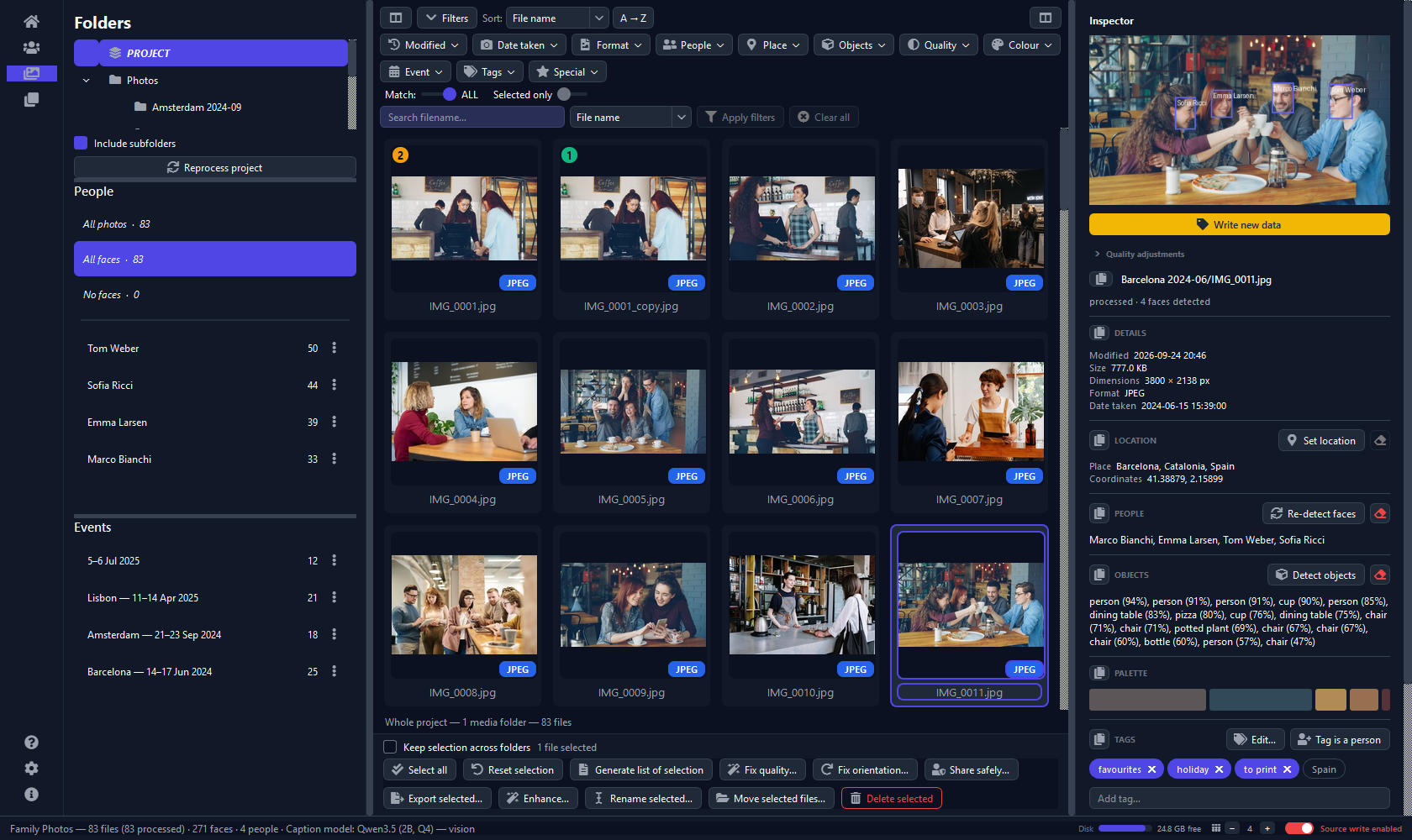Viewport: 1412px width, 840px height.
Task: Open the People view icon in sidebar
Action: click(x=31, y=48)
